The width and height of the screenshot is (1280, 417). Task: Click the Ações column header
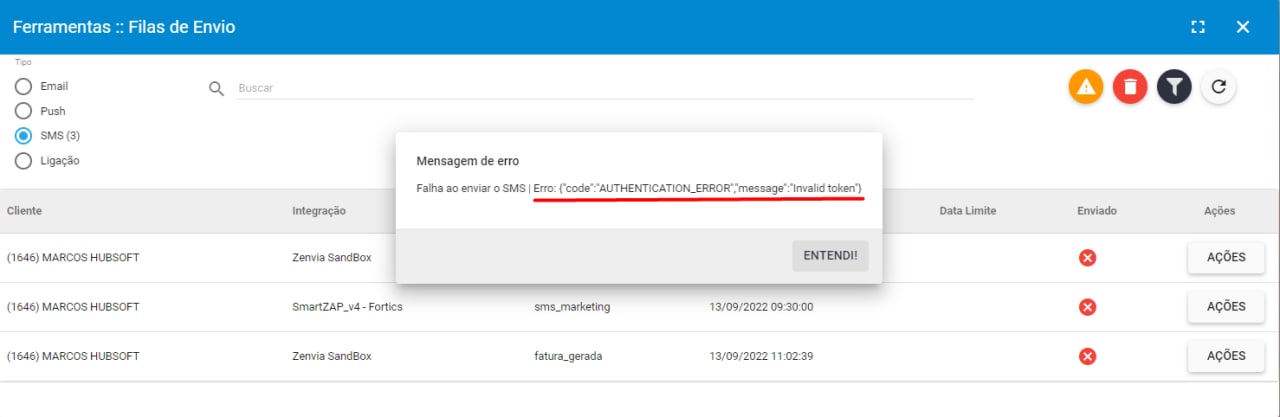pos(1220,211)
